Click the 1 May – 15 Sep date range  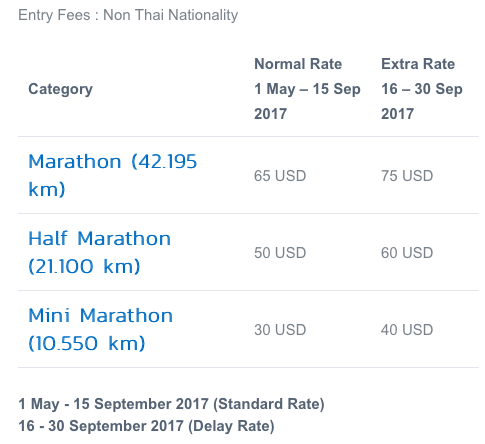(x=307, y=89)
